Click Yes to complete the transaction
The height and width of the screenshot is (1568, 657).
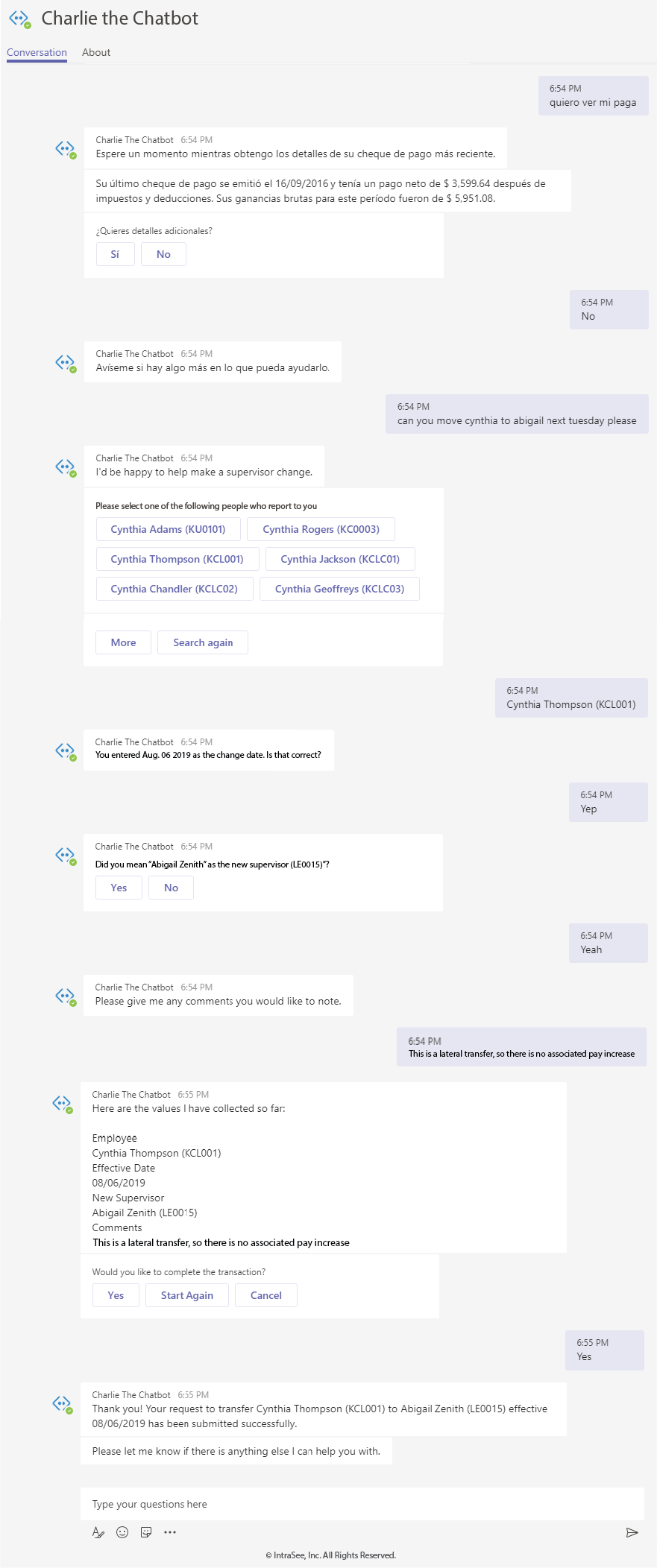pos(115,1295)
